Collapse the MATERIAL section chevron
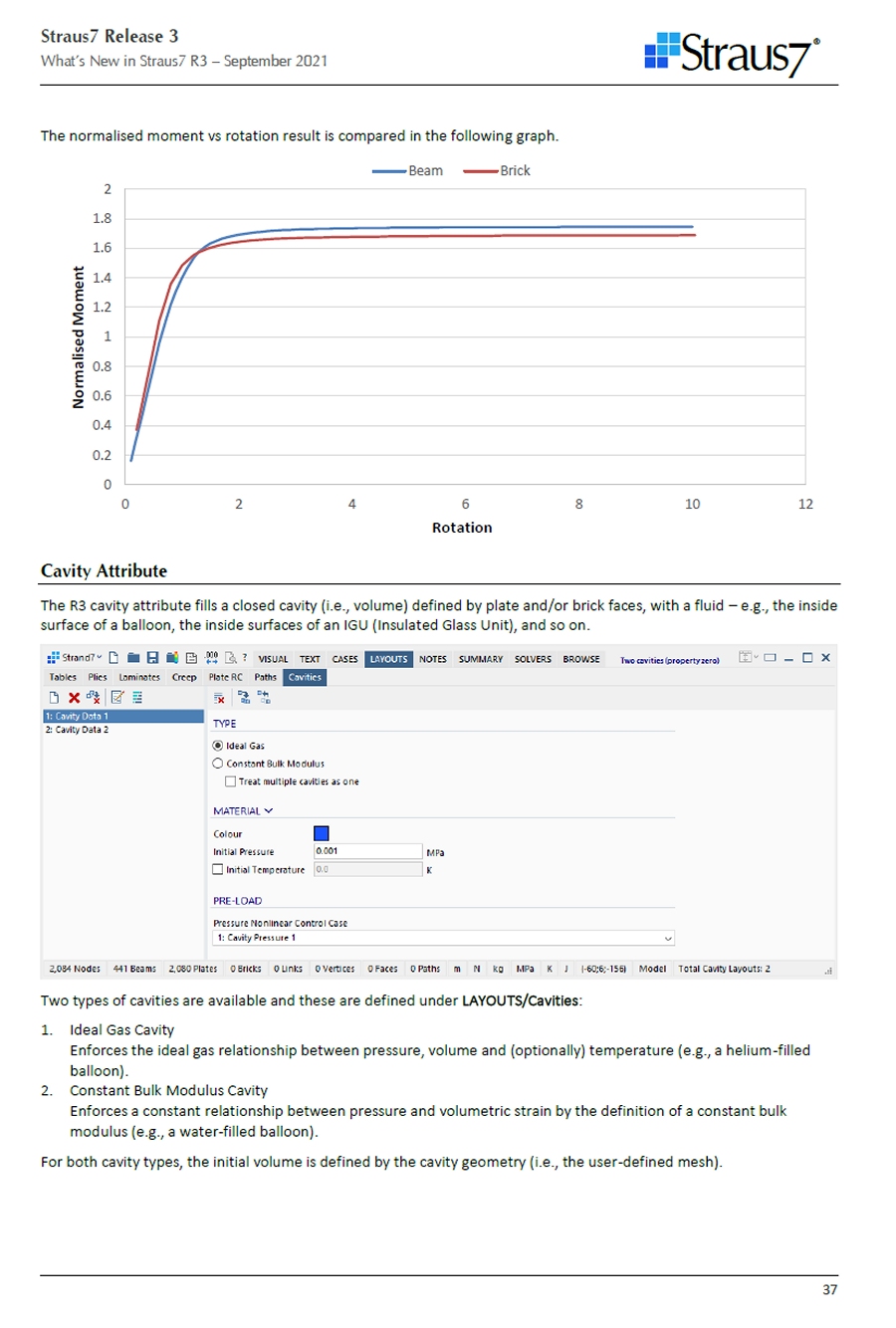Image resolution: width=896 pixels, height=1328 pixels. pos(268,811)
